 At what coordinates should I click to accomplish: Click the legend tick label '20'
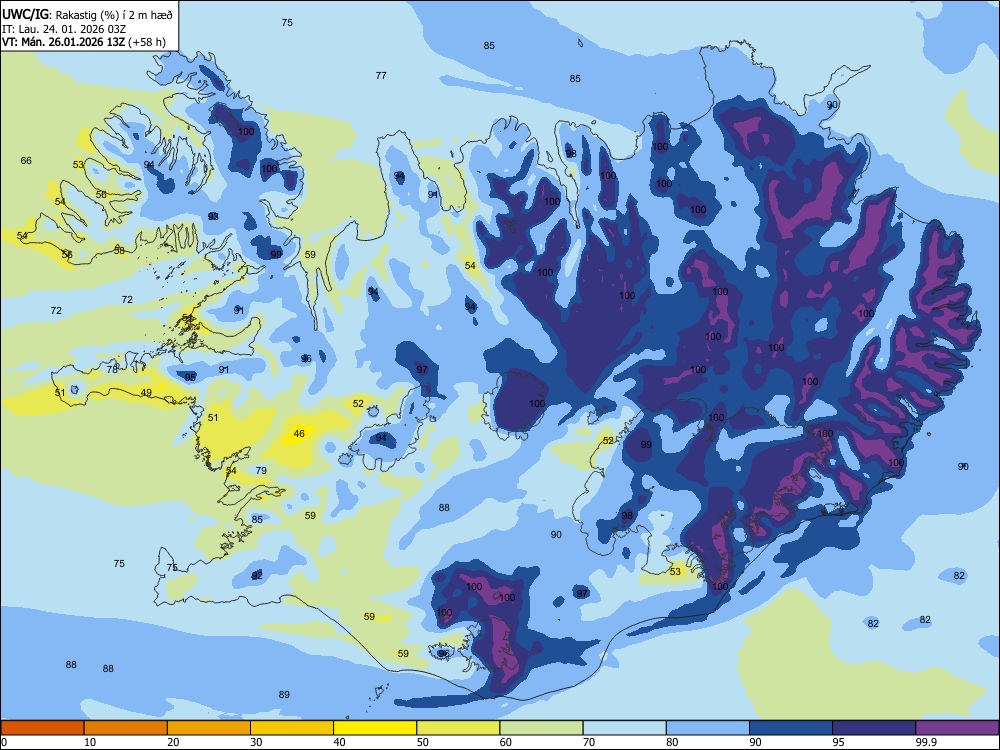[x=173, y=742]
